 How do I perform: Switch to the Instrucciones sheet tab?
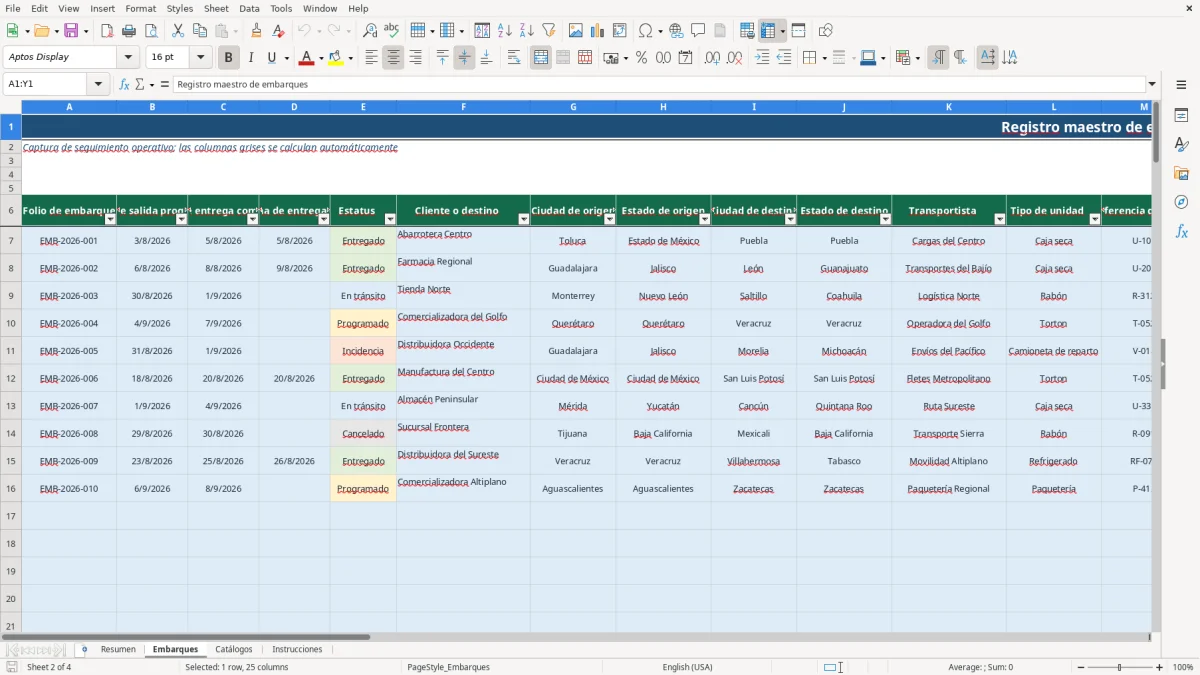pos(297,649)
